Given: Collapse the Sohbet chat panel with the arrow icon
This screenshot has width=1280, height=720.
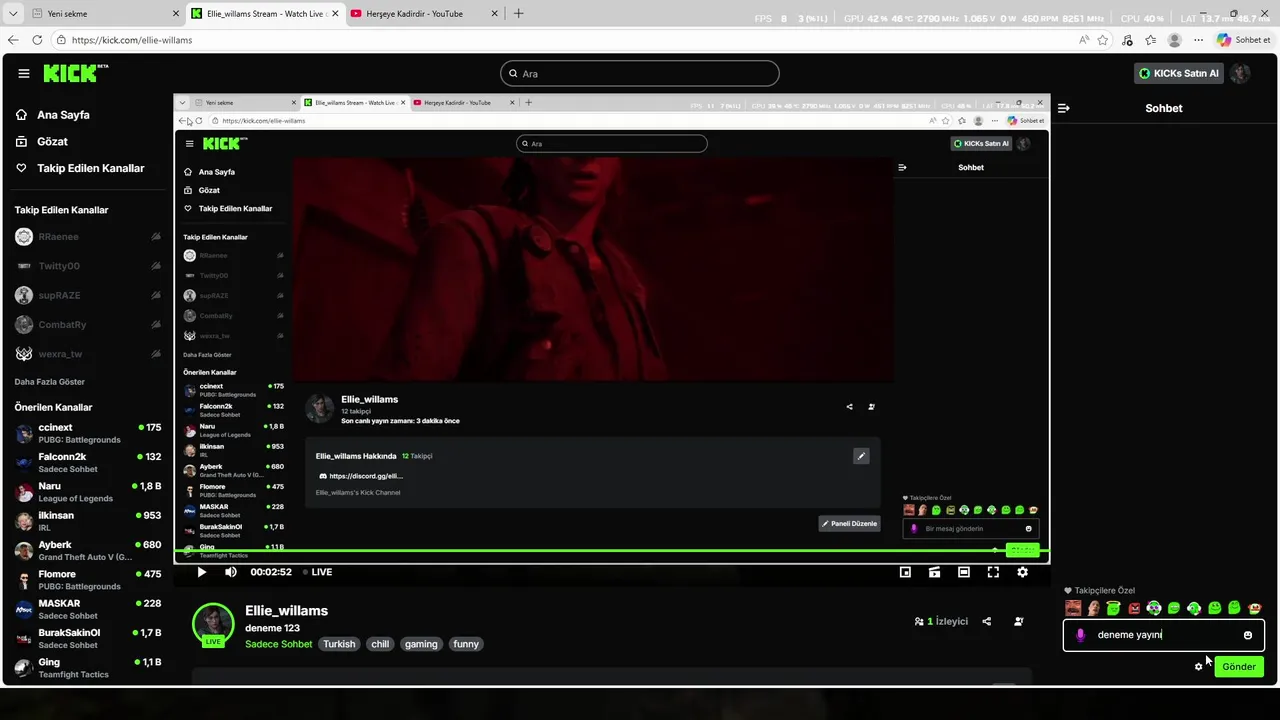Looking at the screenshot, I should (1064, 108).
